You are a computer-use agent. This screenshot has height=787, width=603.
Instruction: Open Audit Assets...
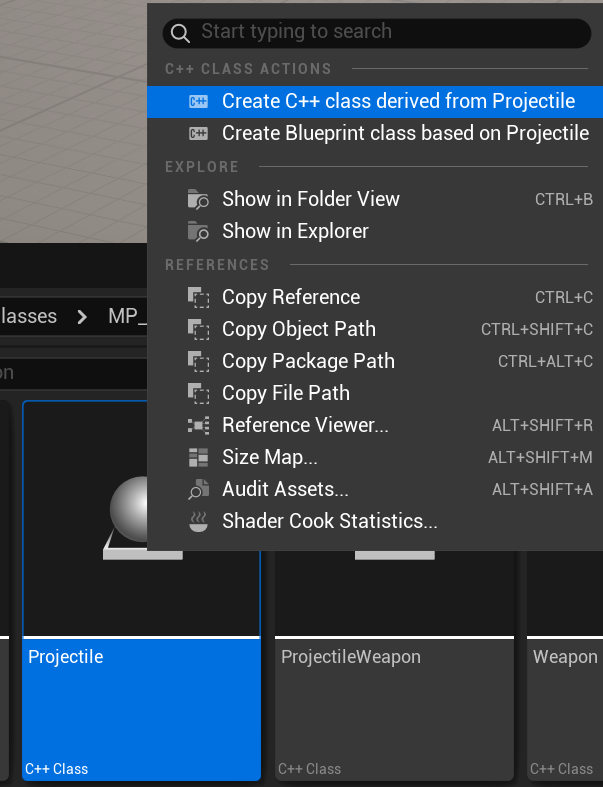(x=375, y=489)
